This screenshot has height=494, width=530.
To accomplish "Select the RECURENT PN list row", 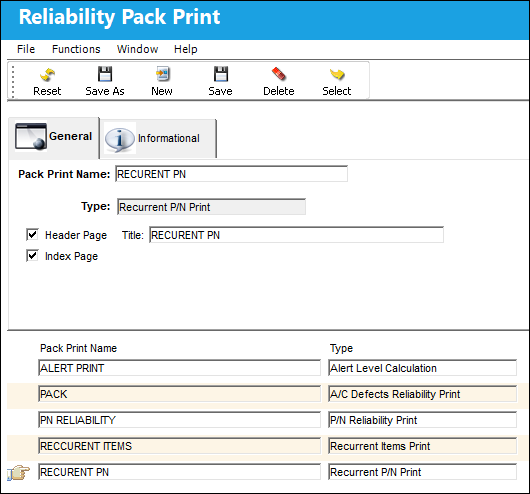I will [179, 472].
